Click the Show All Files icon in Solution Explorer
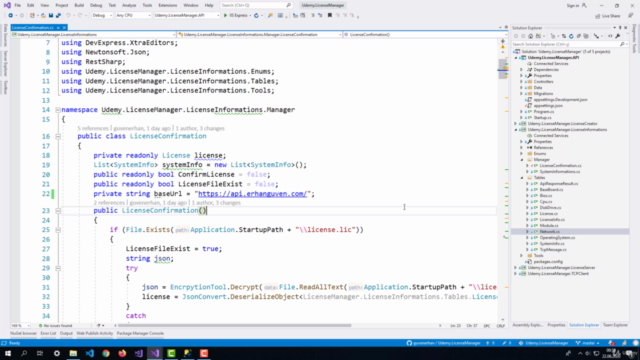This screenshot has width=640, height=360. (586, 36)
